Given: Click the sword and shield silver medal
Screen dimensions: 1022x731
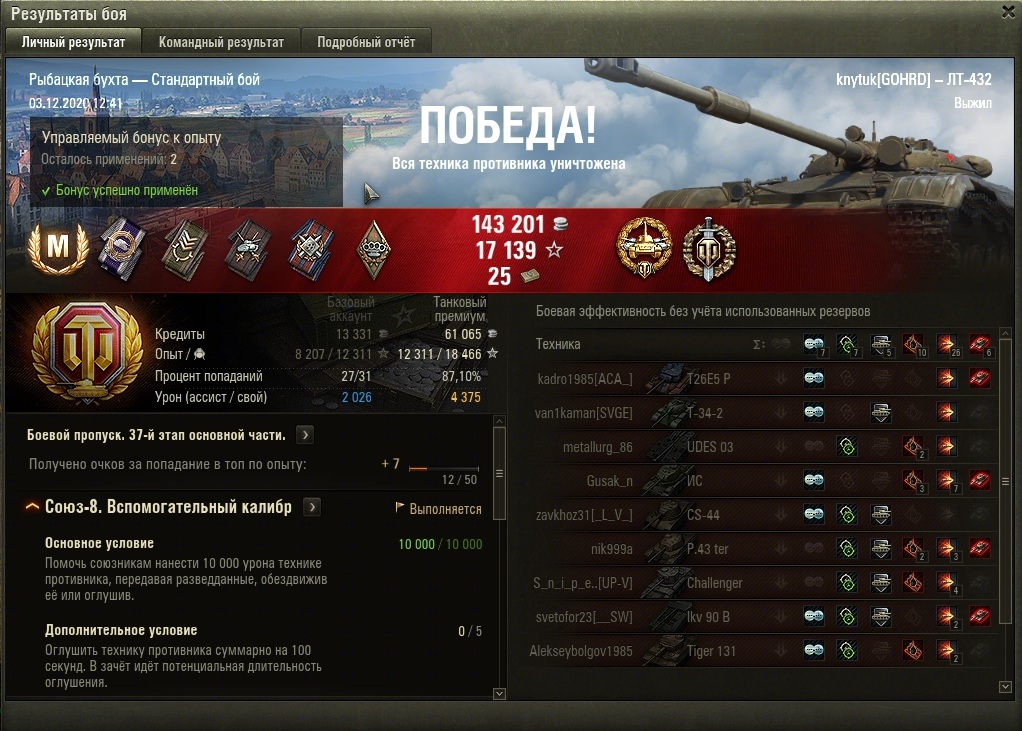Looking at the screenshot, I should coord(709,248).
